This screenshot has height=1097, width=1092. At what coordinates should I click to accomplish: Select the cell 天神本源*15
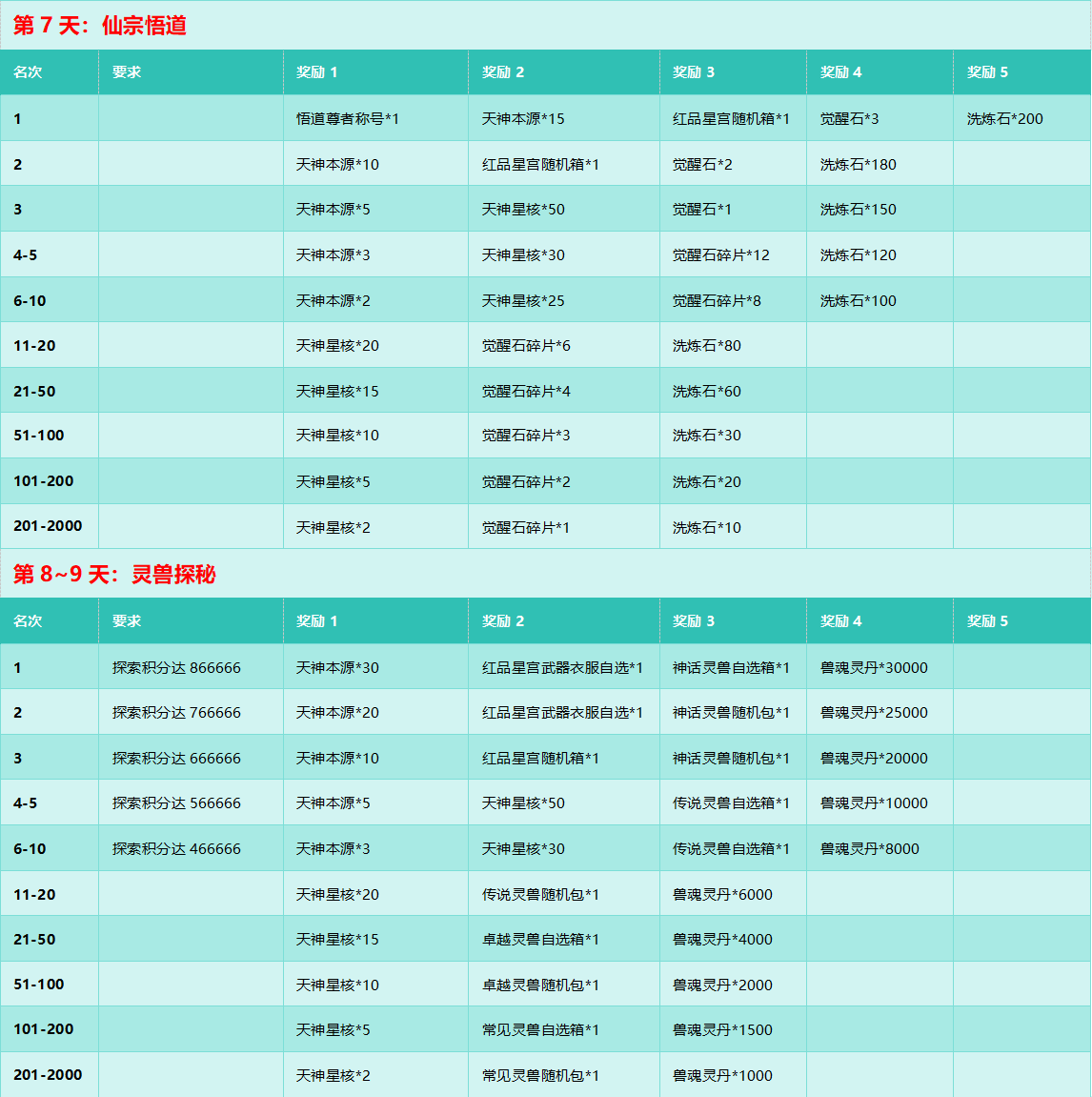click(564, 118)
